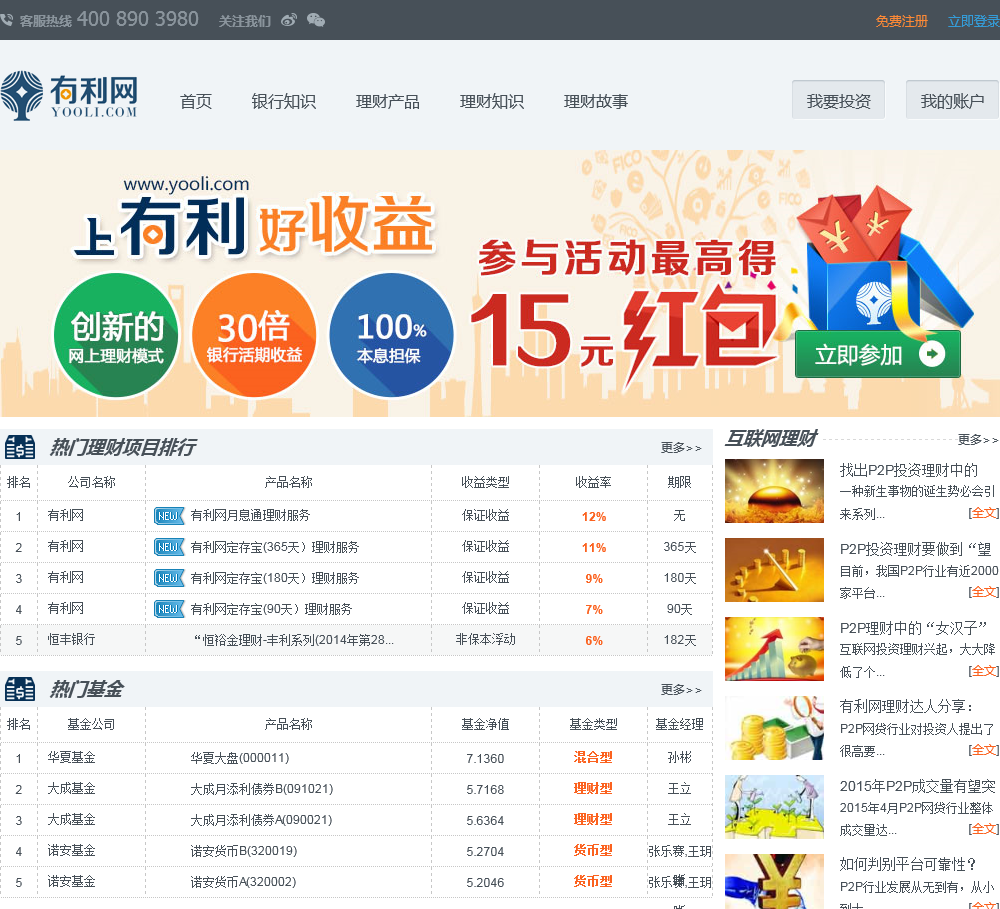
Task: Open product 有利网月息通理财服务
Action: coord(250,516)
